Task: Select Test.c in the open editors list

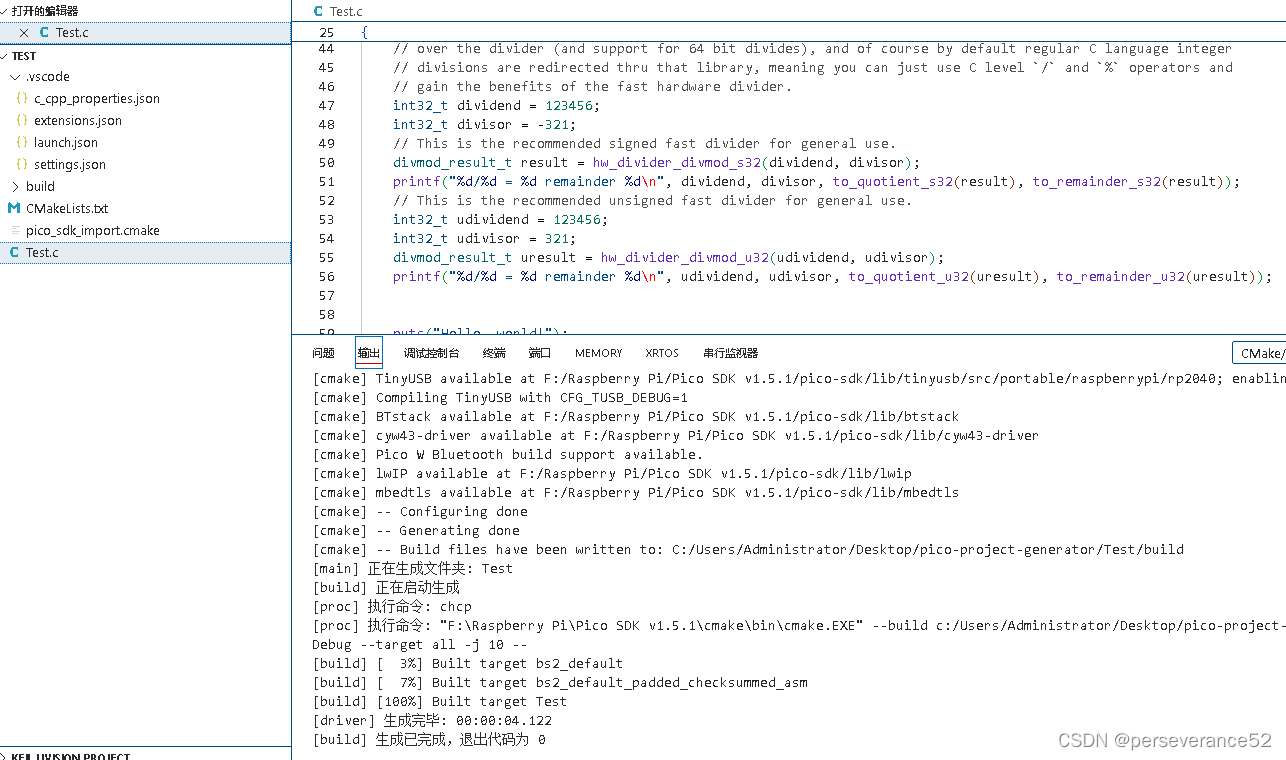Action: tap(145, 33)
